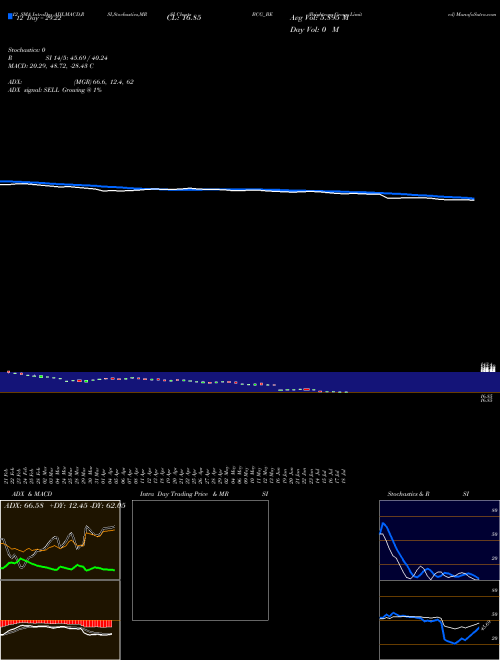Viewport: 500px width, 660px height.
Task: Open the lower RSI chart panel
Action: [439, 620]
